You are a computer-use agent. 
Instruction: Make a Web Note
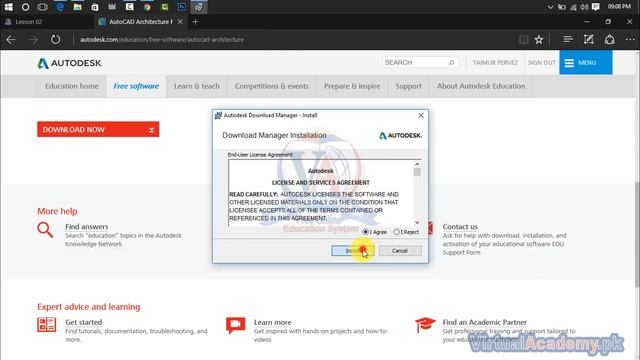pyautogui.click(x=589, y=40)
